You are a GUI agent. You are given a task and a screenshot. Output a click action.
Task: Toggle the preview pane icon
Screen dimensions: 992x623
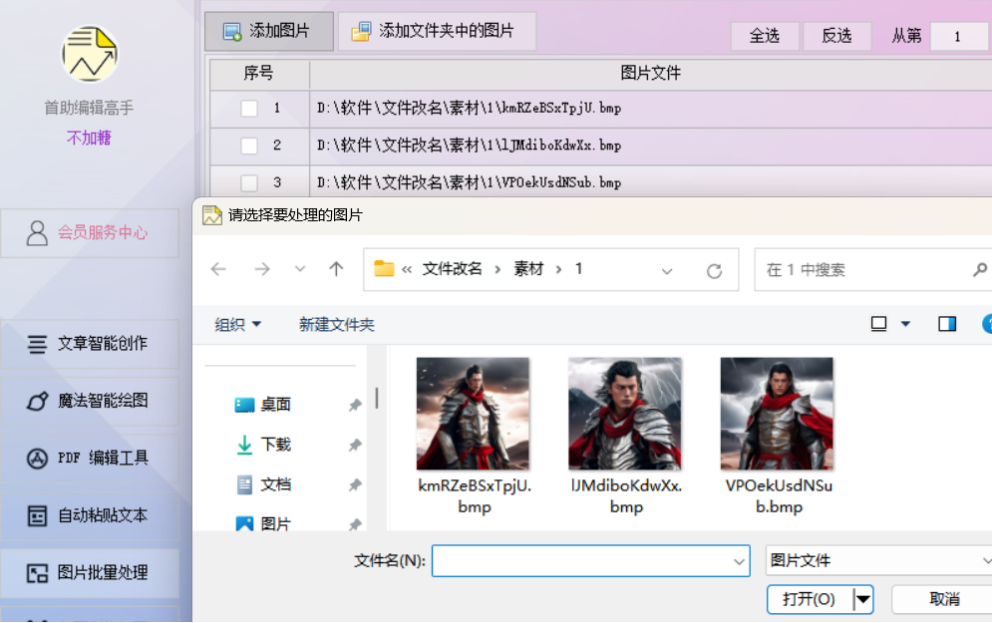click(x=947, y=324)
